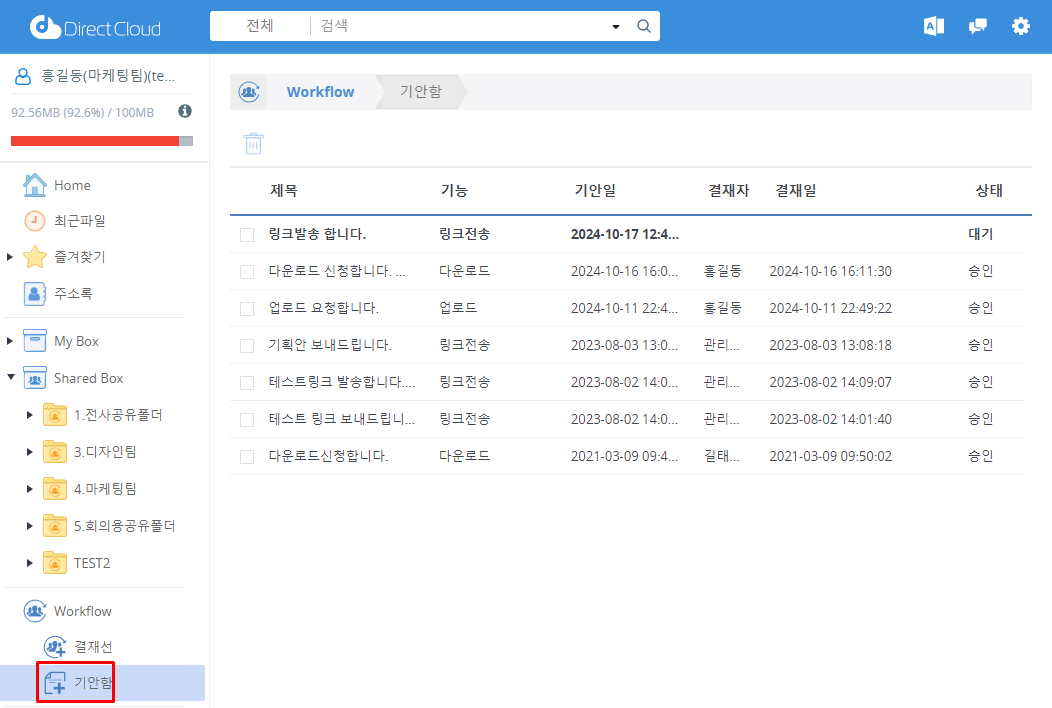1052x708 pixels.
Task: Click the trash delete icon
Action: pos(254,144)
